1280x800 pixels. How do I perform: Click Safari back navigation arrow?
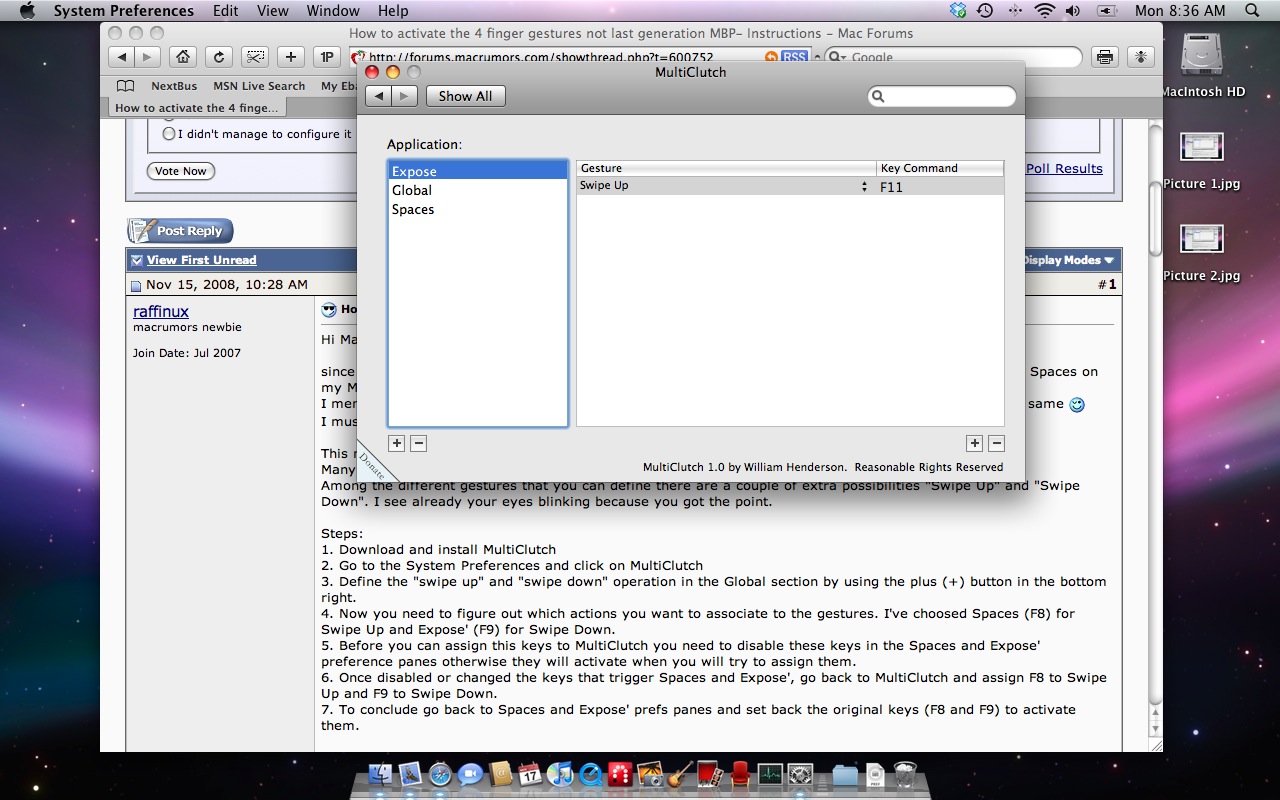[x=122, y=57]
